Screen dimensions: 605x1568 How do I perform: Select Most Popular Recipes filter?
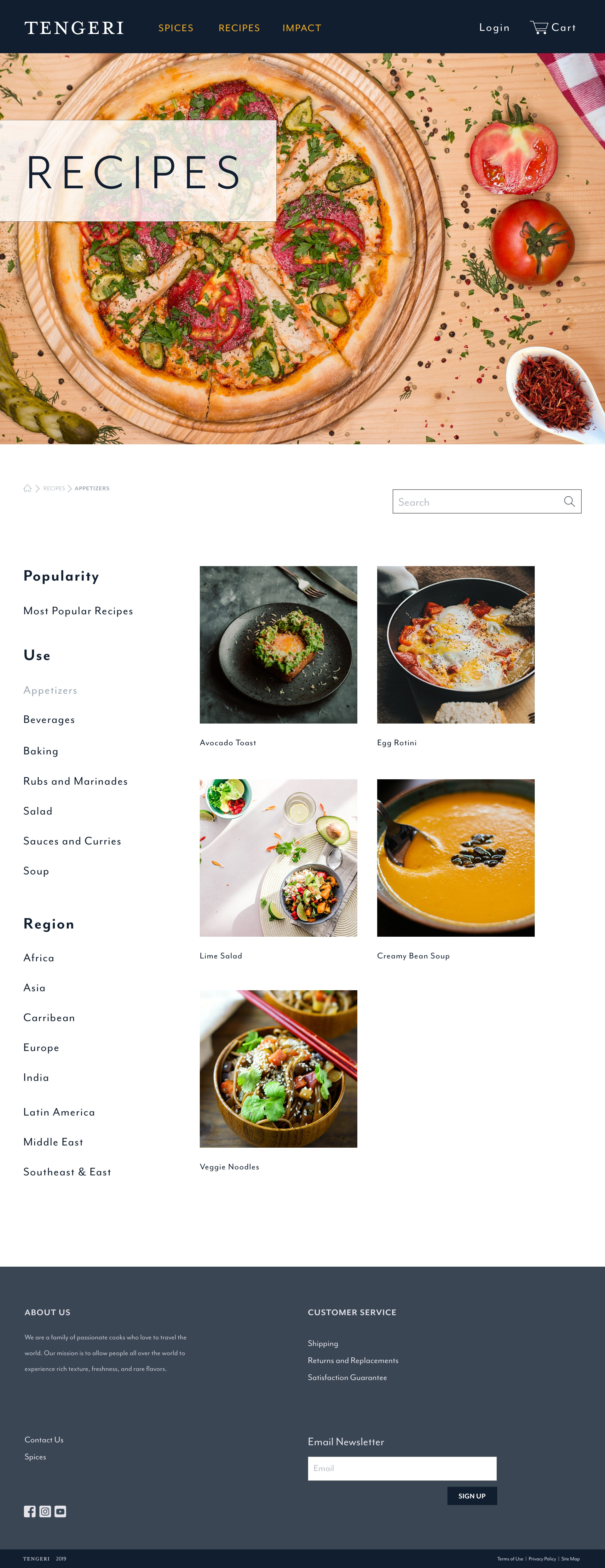click(x=78, y=611)
